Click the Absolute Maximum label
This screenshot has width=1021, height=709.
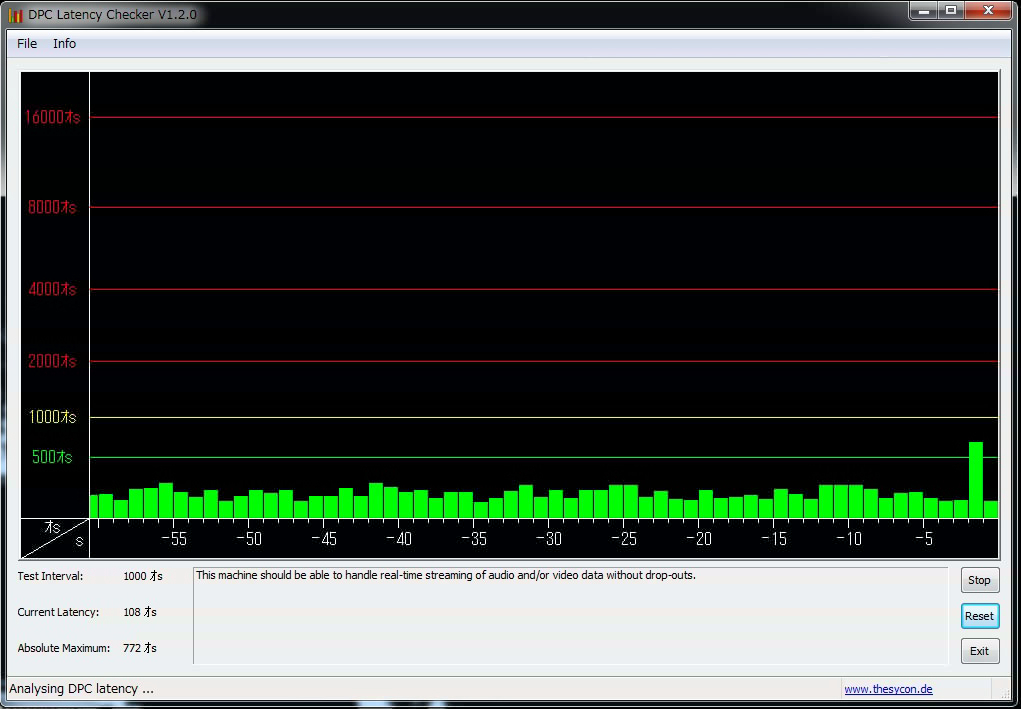tap(63, 648)
